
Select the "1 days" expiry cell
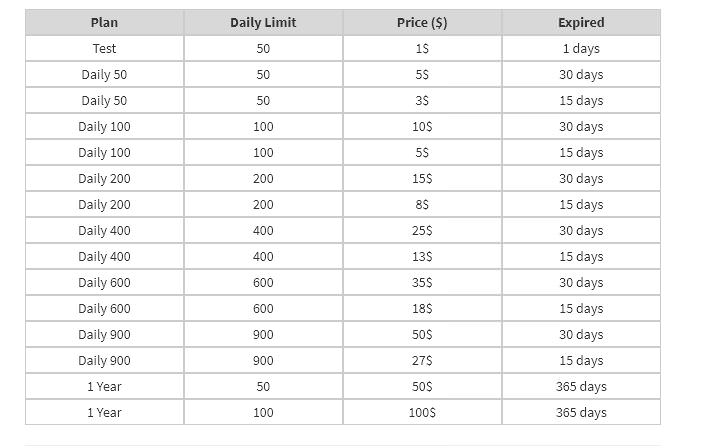click(581, 49)
